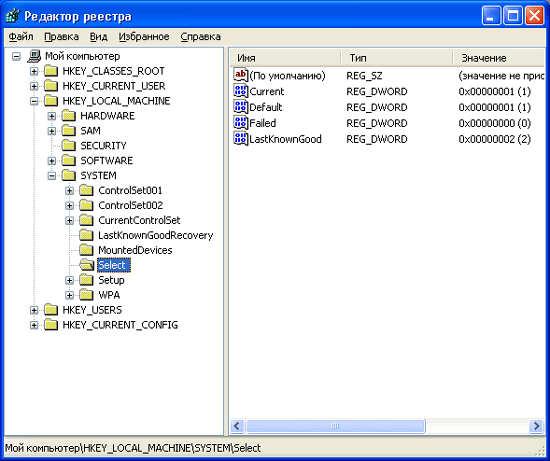Click the DWORD icon of Current value

(x=241, y=91)
